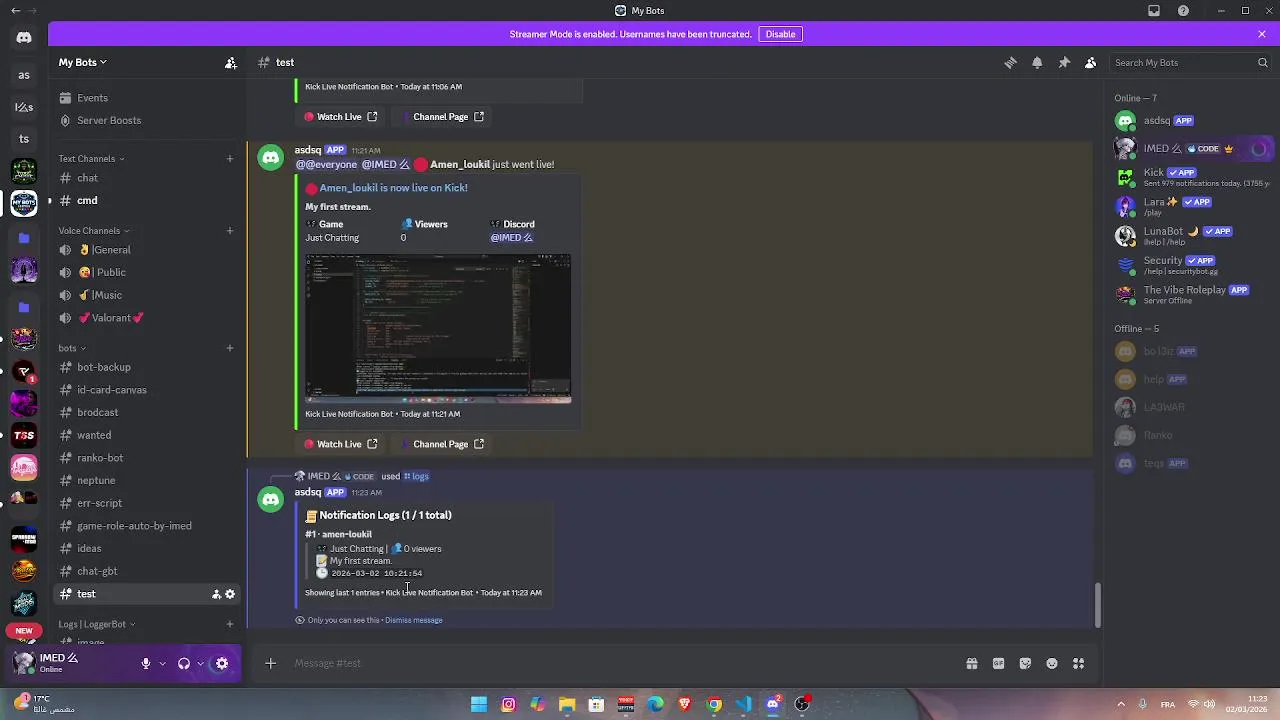The width and height of the screenshot is (1280, 720).
Task: Click Watch Live under 11:21 AM embed
Action: [340, 444]
